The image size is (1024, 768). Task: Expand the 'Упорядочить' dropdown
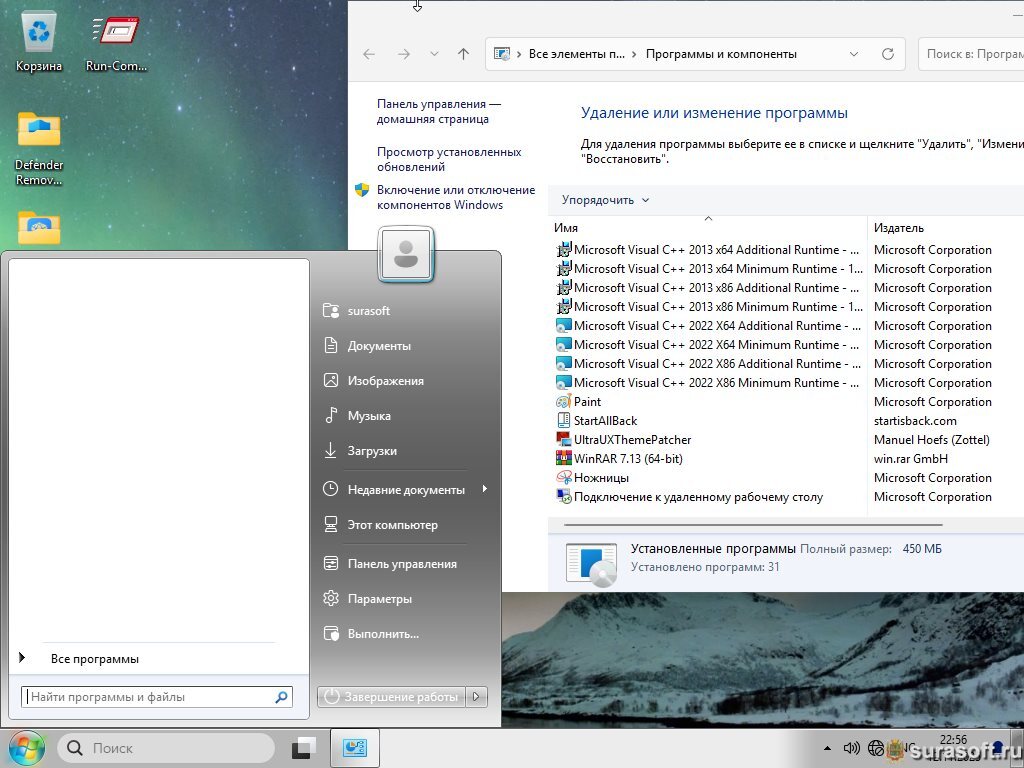point(605,200)
